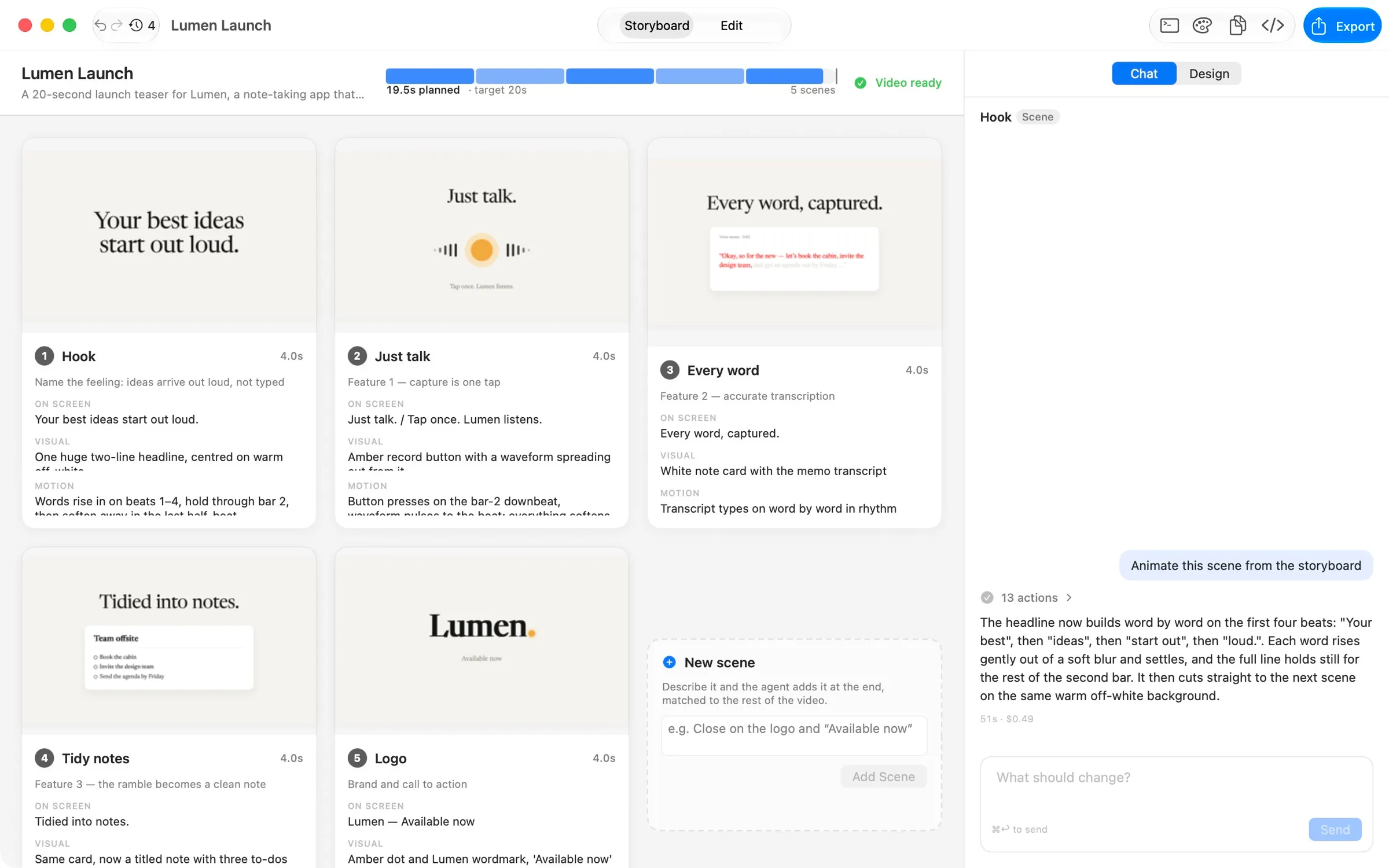Switch to the Edit view
This screenshot has width=1389, height=868.
coord(731,25)
